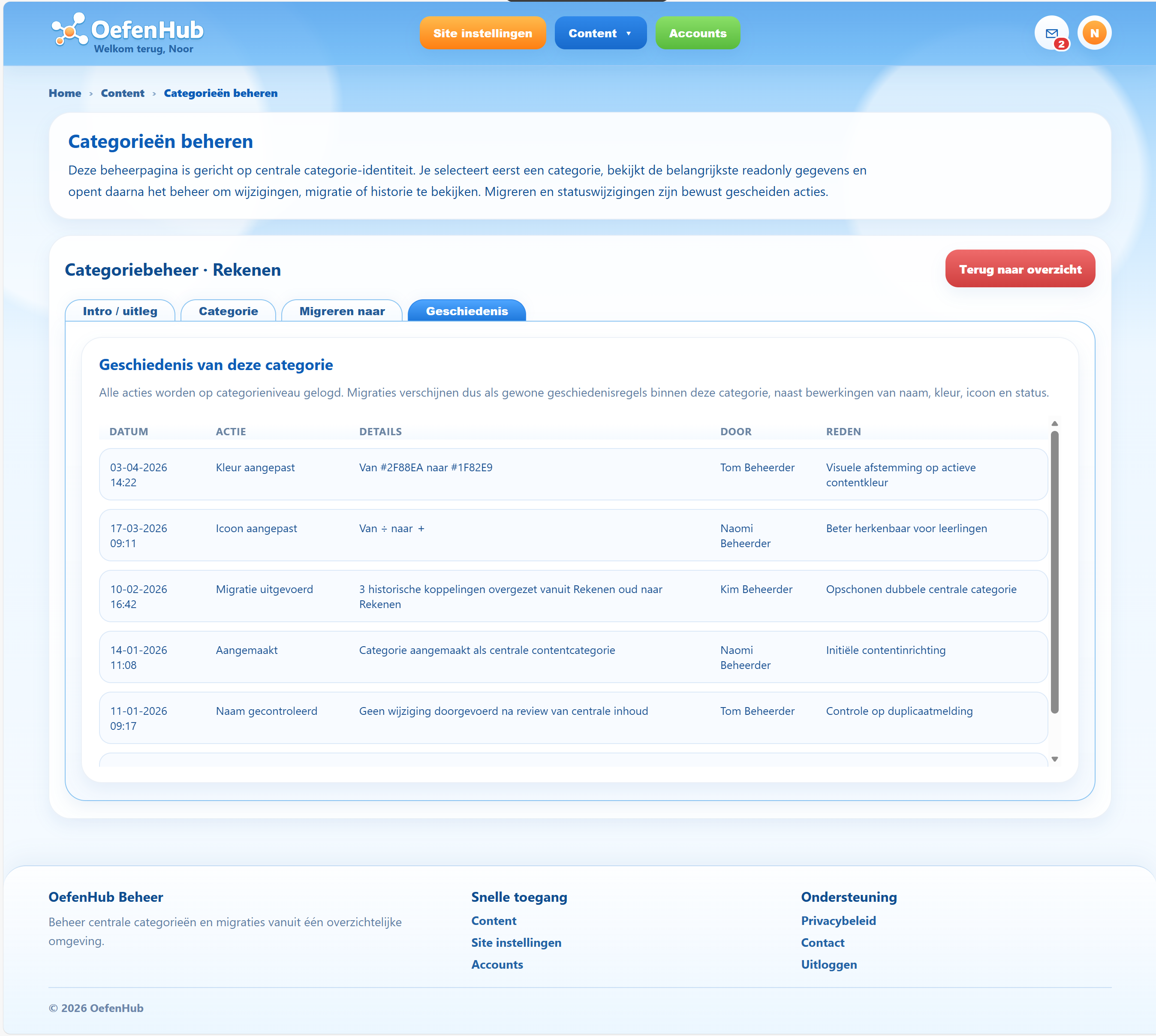The height and width of the screenshot is (1036, 1156).
Task: Go to Home breadcrumb
Action: (x=65, y=93)
